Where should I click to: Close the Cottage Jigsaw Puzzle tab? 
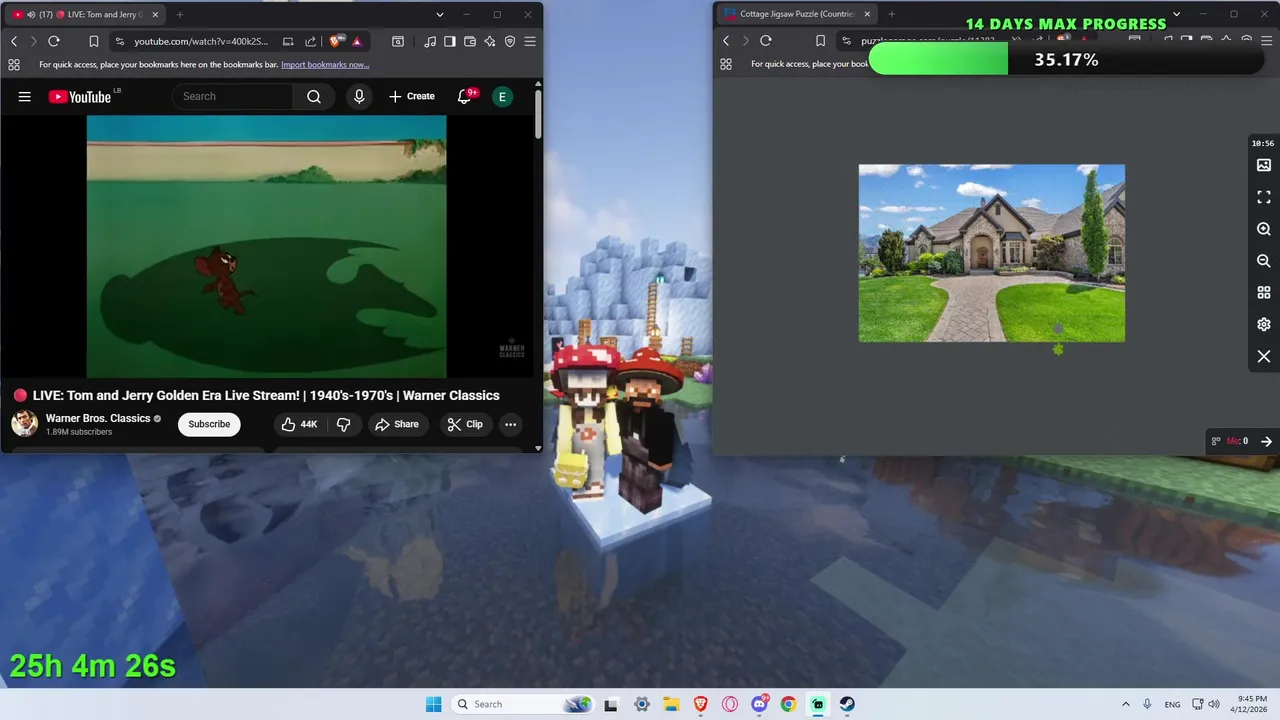pyautogui.click(x=867, y=14)
